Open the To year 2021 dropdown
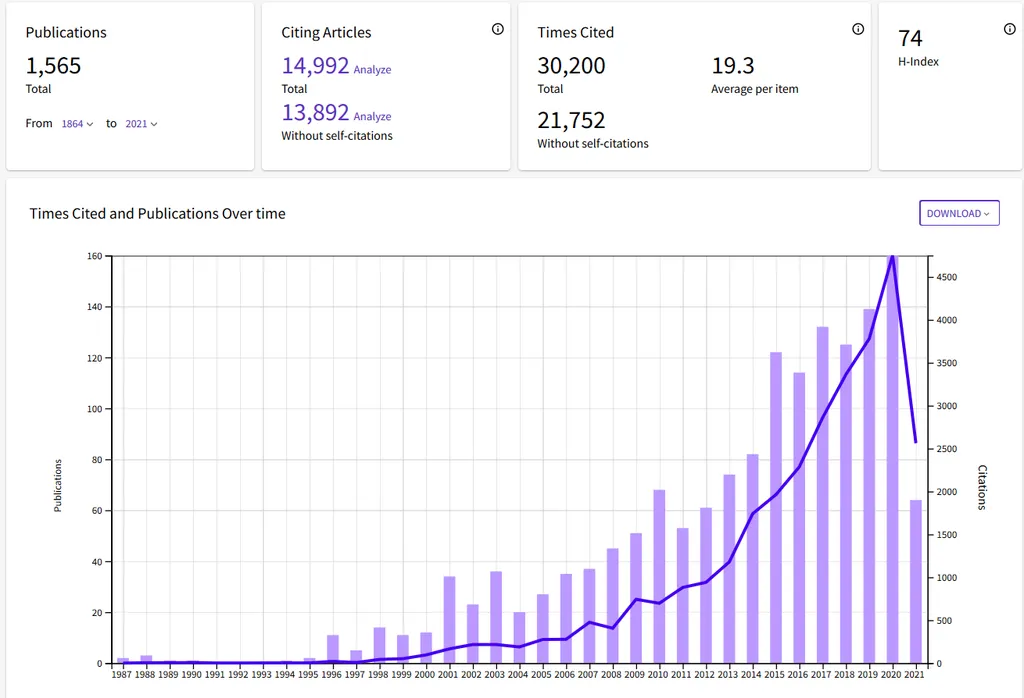 click(141, 124)
